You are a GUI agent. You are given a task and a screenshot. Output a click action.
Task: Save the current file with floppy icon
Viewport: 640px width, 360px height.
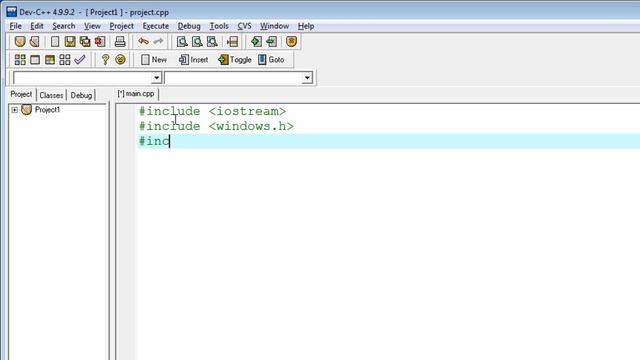(70, 41)
